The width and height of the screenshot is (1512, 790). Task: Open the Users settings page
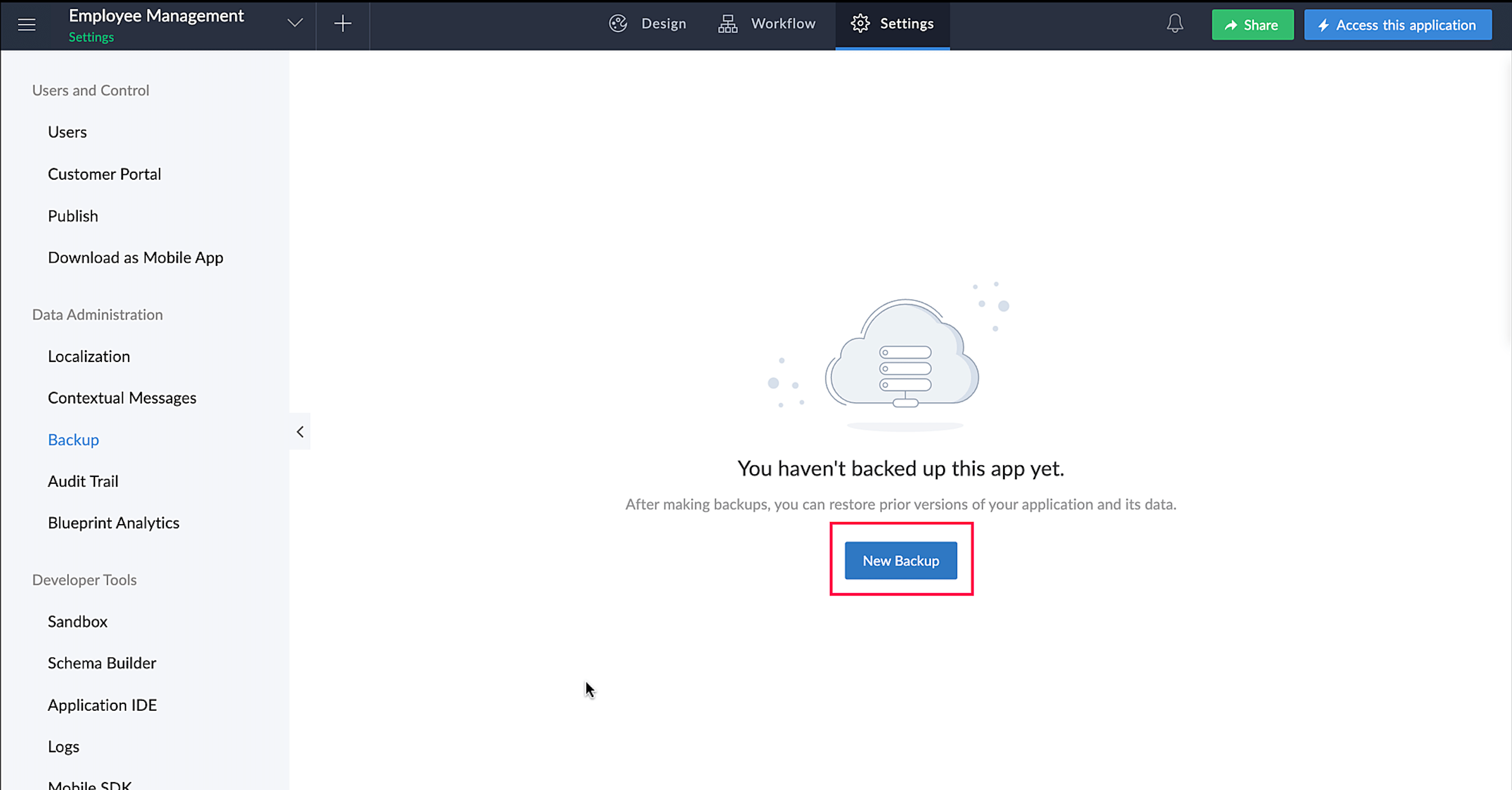(67, 132)
